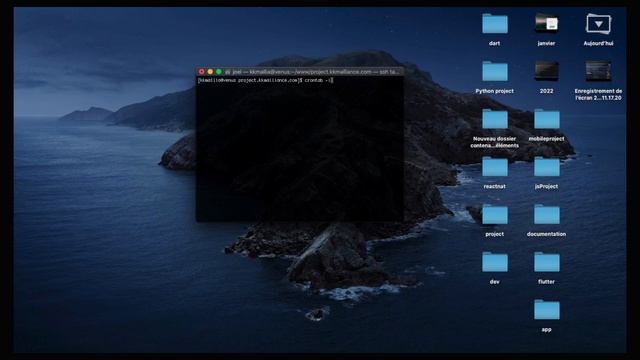This screenshot has height=360, width=640.
Task: Select the Nouveau dossier contenant éléments folder
Action: tap(495, 119)
